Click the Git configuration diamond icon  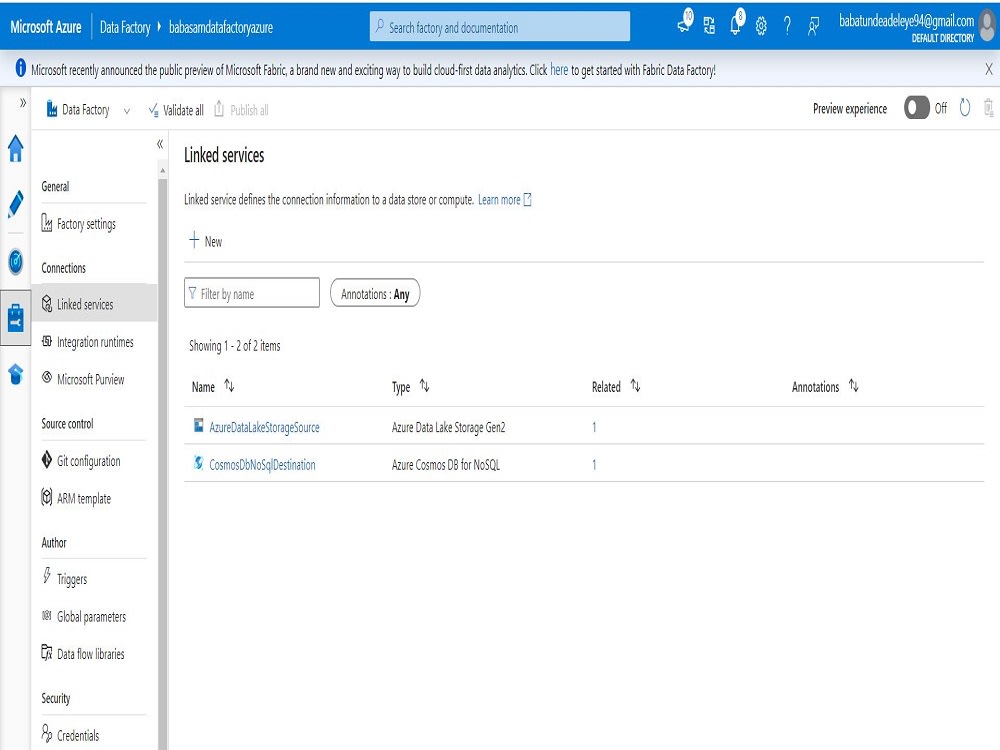pyautogui.click(x=47, y=460)
